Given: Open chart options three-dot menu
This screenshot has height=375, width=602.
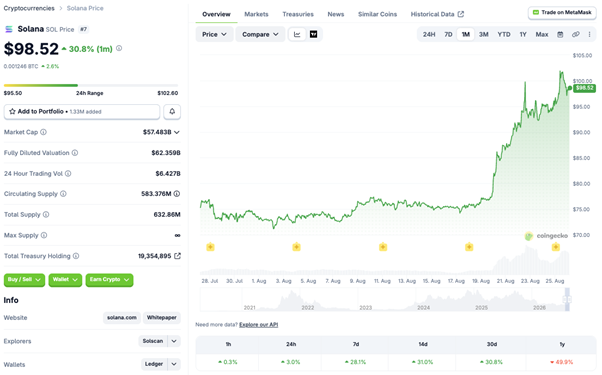Looking at the screenshot, I should click(x=589, y=35).
